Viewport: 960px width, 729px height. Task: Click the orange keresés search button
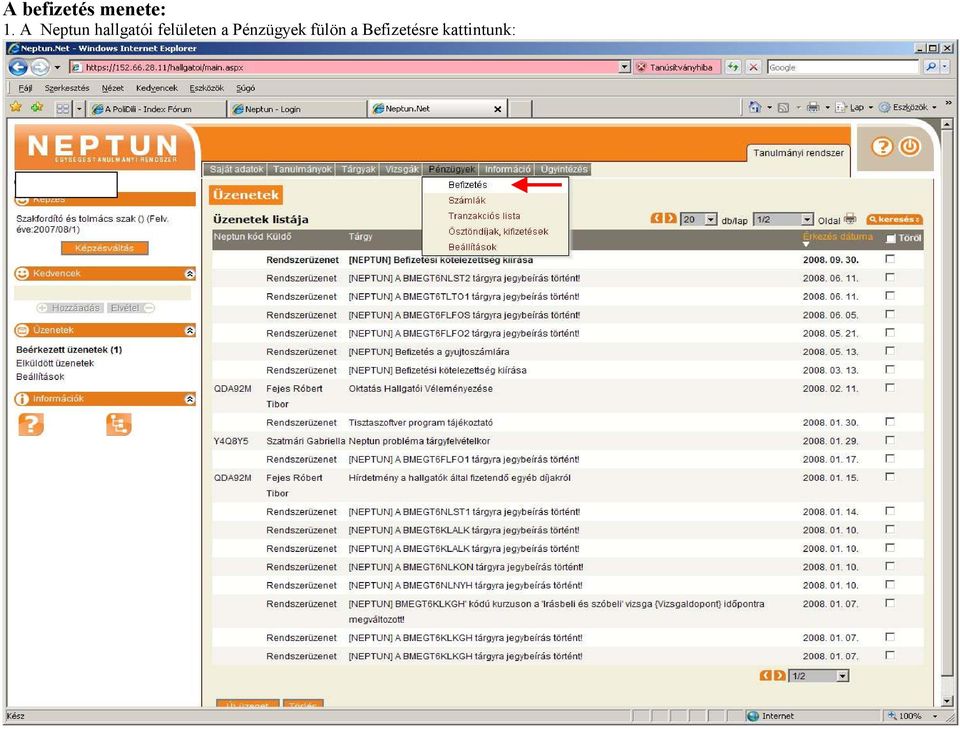(894, 219)
